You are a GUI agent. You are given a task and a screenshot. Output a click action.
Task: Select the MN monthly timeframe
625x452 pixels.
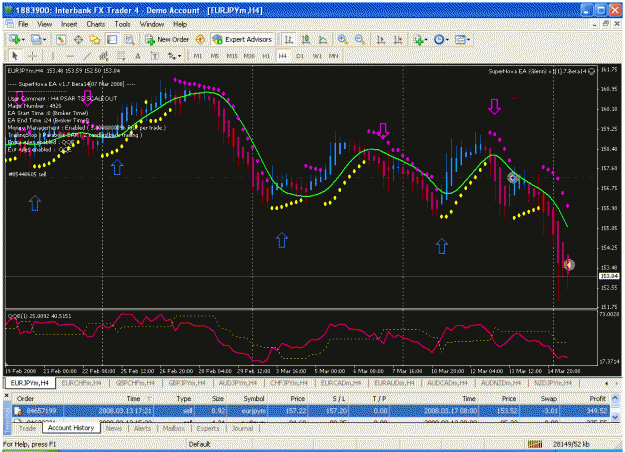point(334,56)
